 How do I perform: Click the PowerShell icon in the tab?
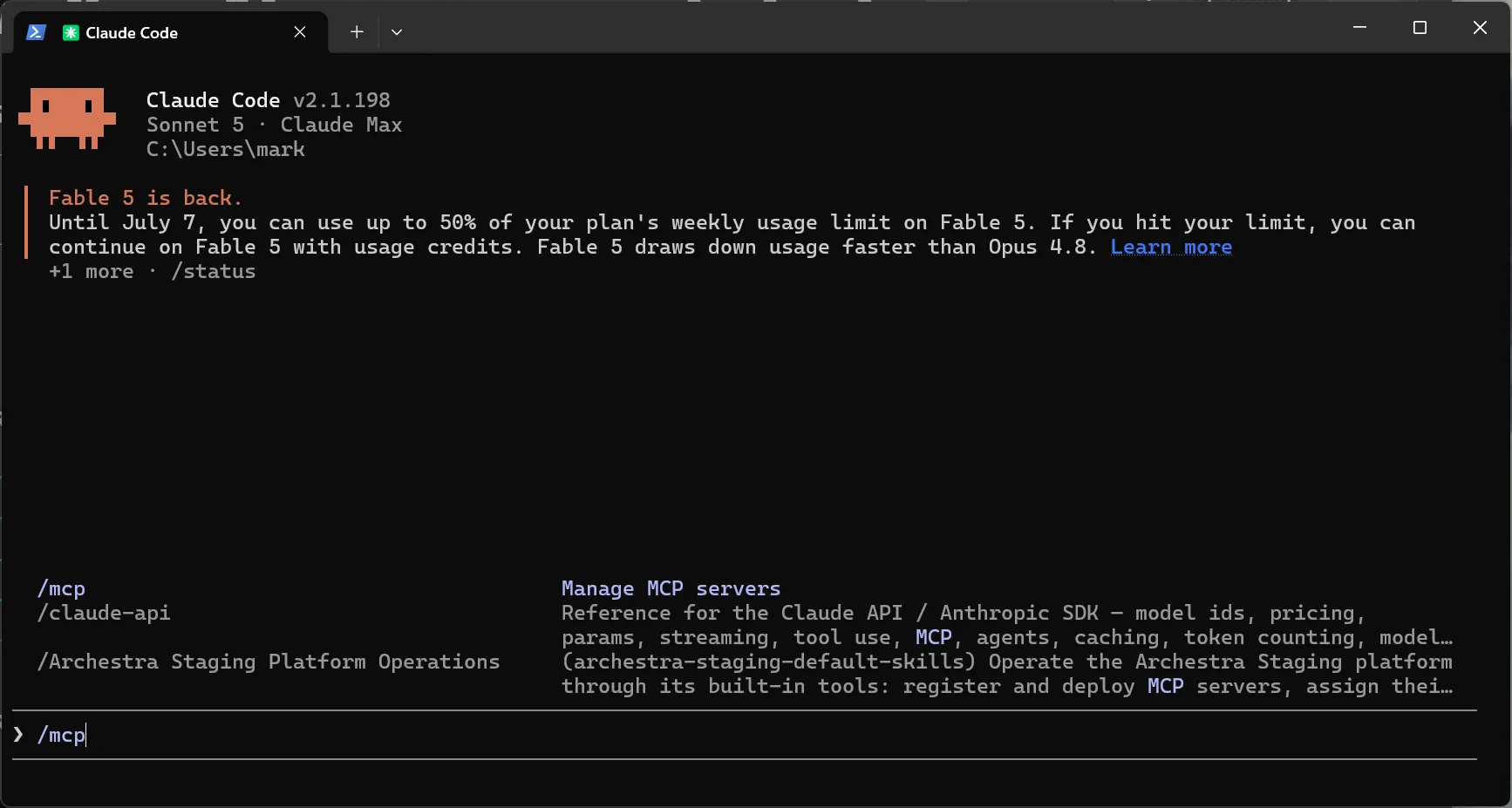[x=36, y=32]
